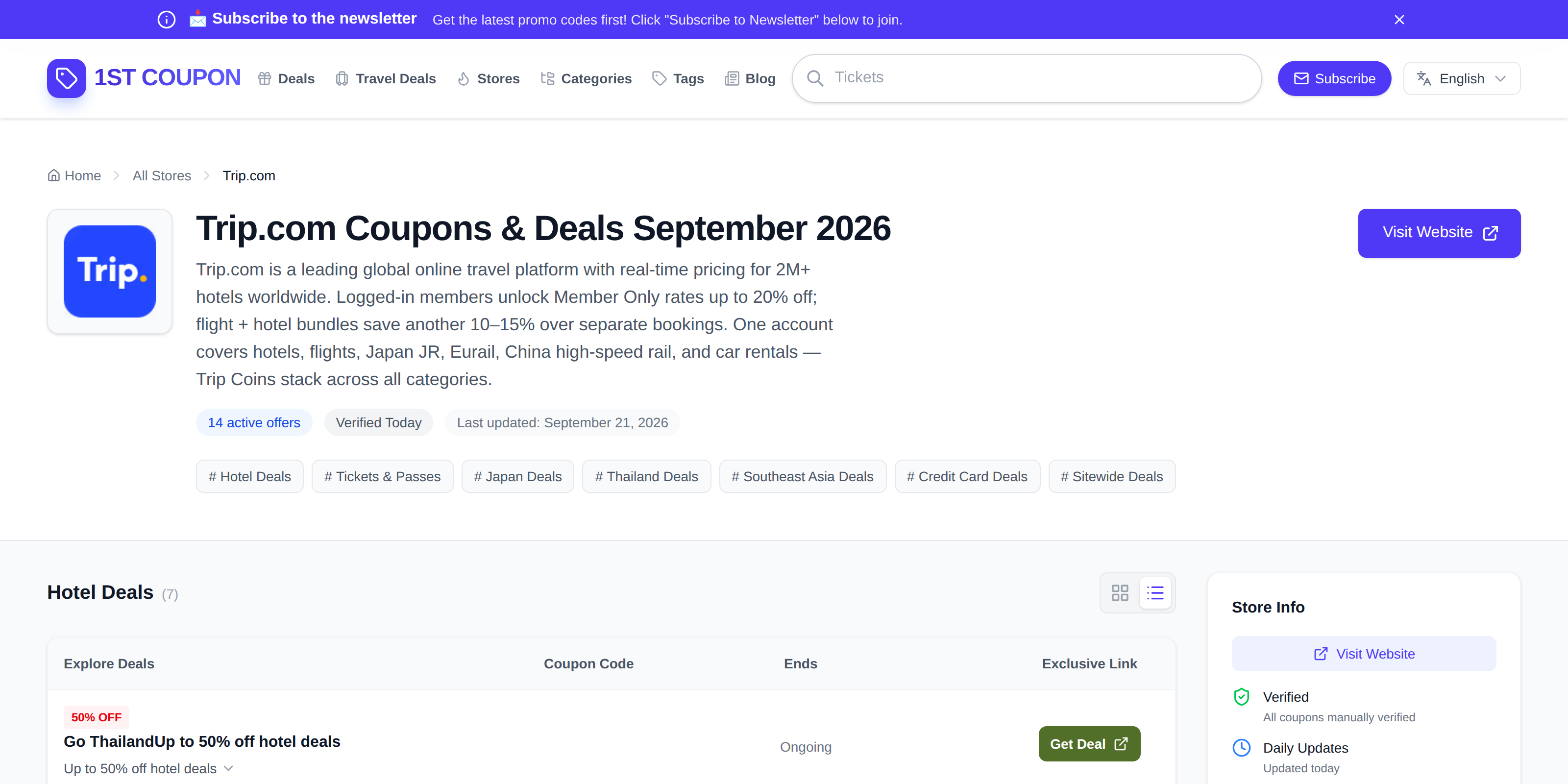Go to Home via breadcrumb

74,175
